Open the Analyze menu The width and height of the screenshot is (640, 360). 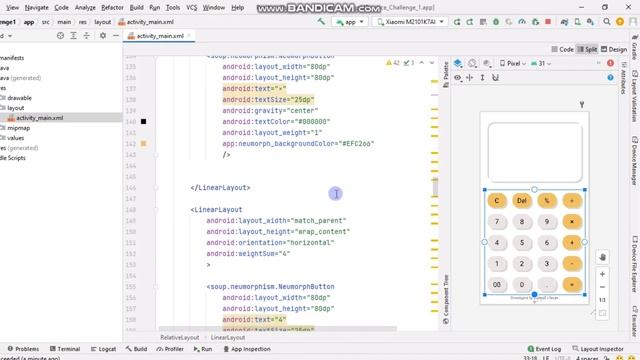[85, 7]
